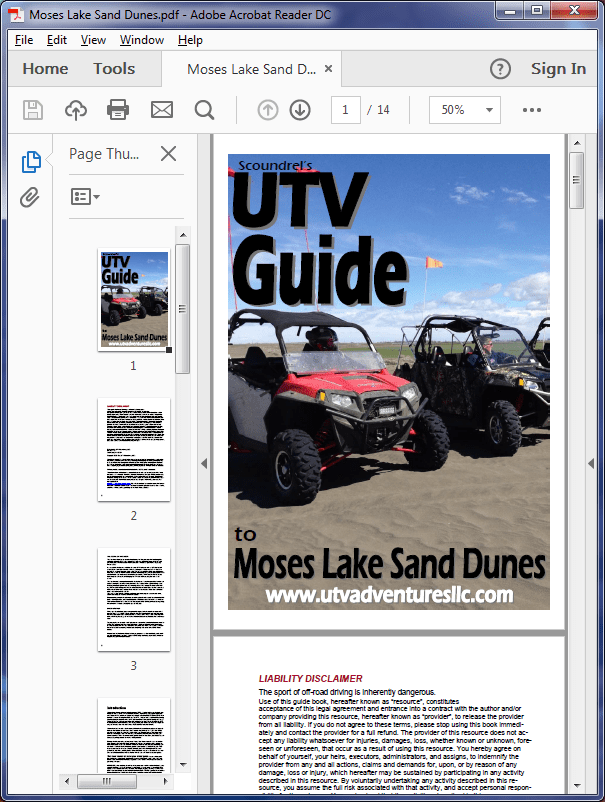Click the "/ 14" total pages text

pyautogui.click(x=378, y=110)
